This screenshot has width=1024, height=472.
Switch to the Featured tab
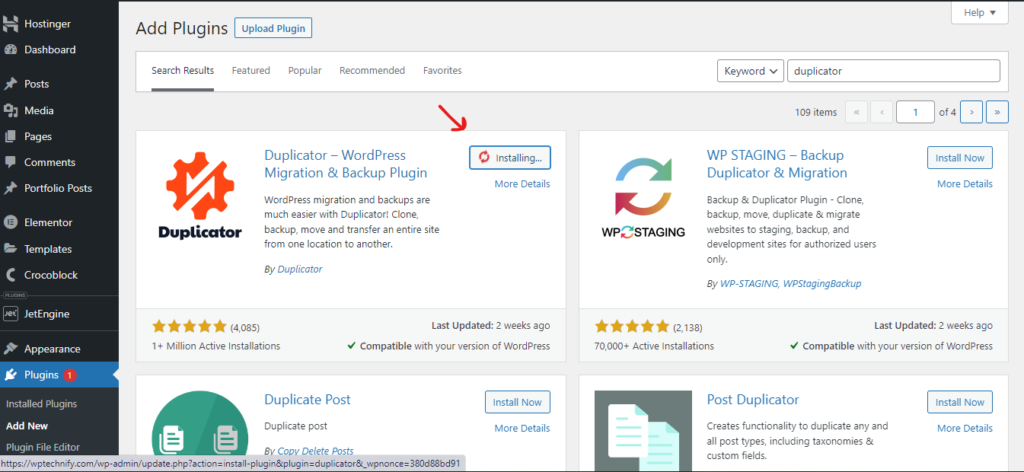pos(251,71)
